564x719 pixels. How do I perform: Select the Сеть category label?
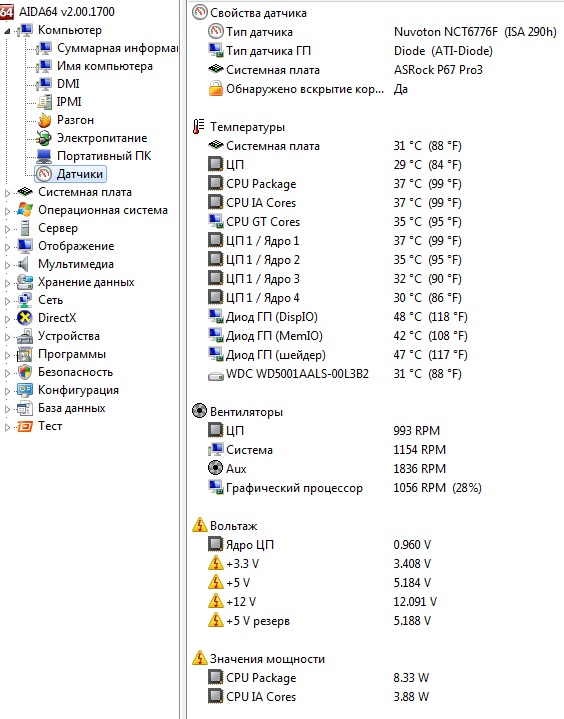point(50,300)
